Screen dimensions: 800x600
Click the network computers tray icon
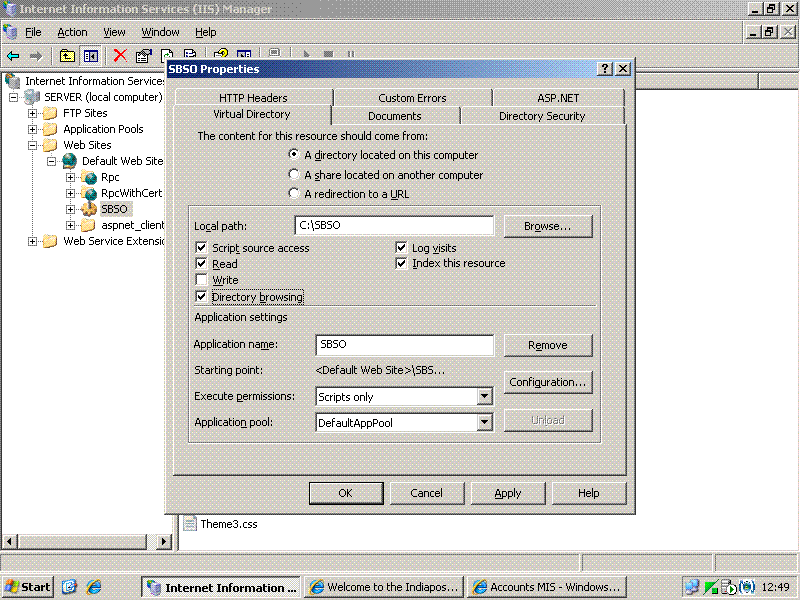point(692,587)
